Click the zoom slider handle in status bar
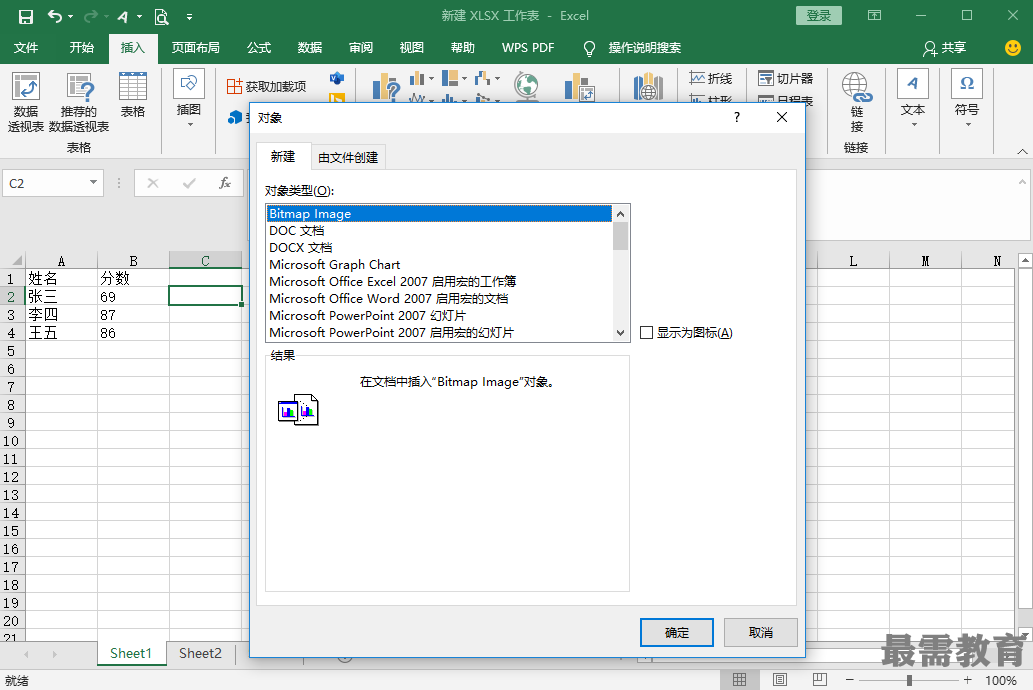 [909, 679]
